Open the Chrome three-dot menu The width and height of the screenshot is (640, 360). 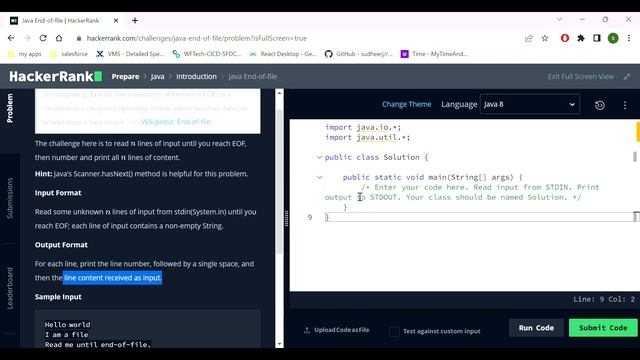pyautogui.click(x=629, y=38)
